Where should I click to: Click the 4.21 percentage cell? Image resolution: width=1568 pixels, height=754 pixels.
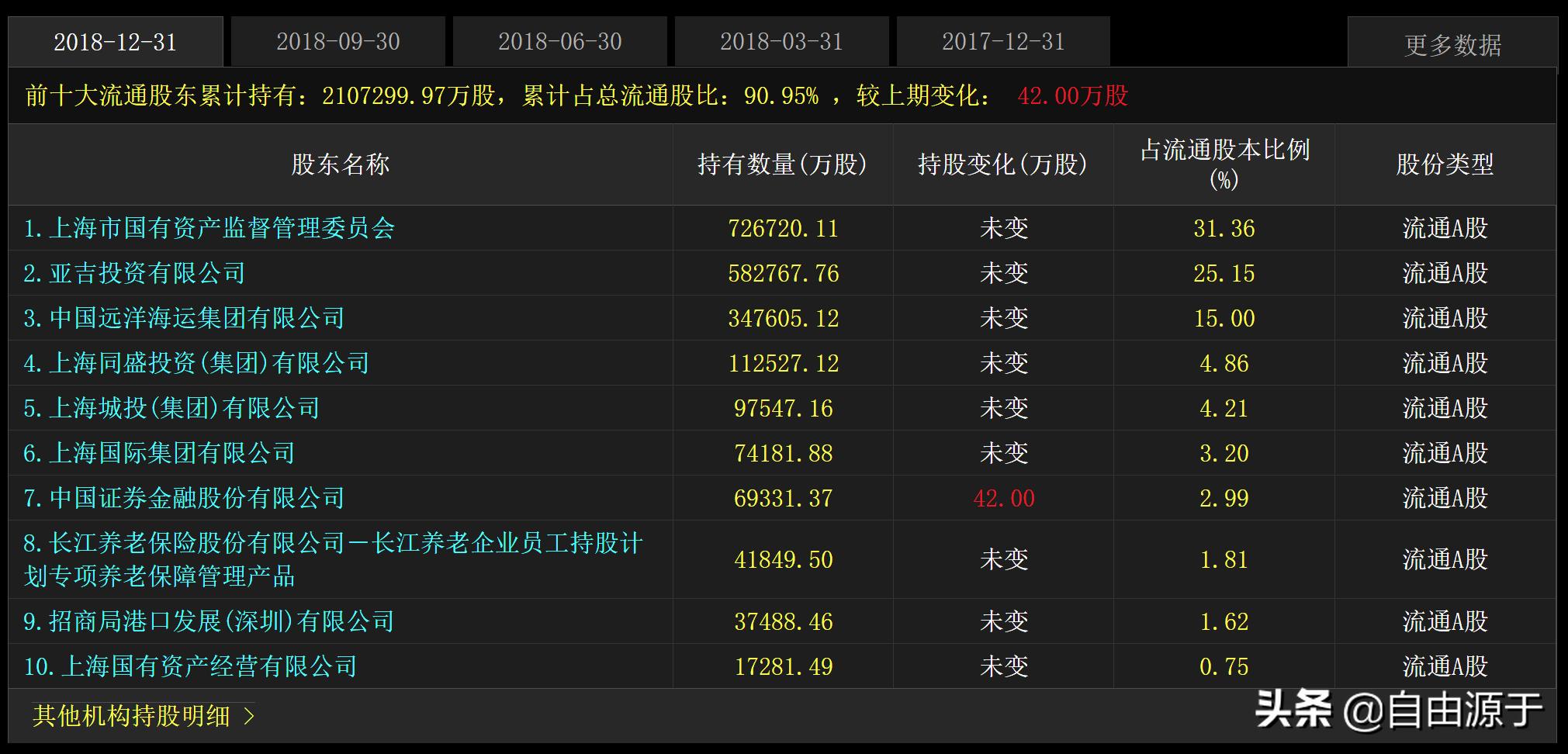tap(1224, 409)
